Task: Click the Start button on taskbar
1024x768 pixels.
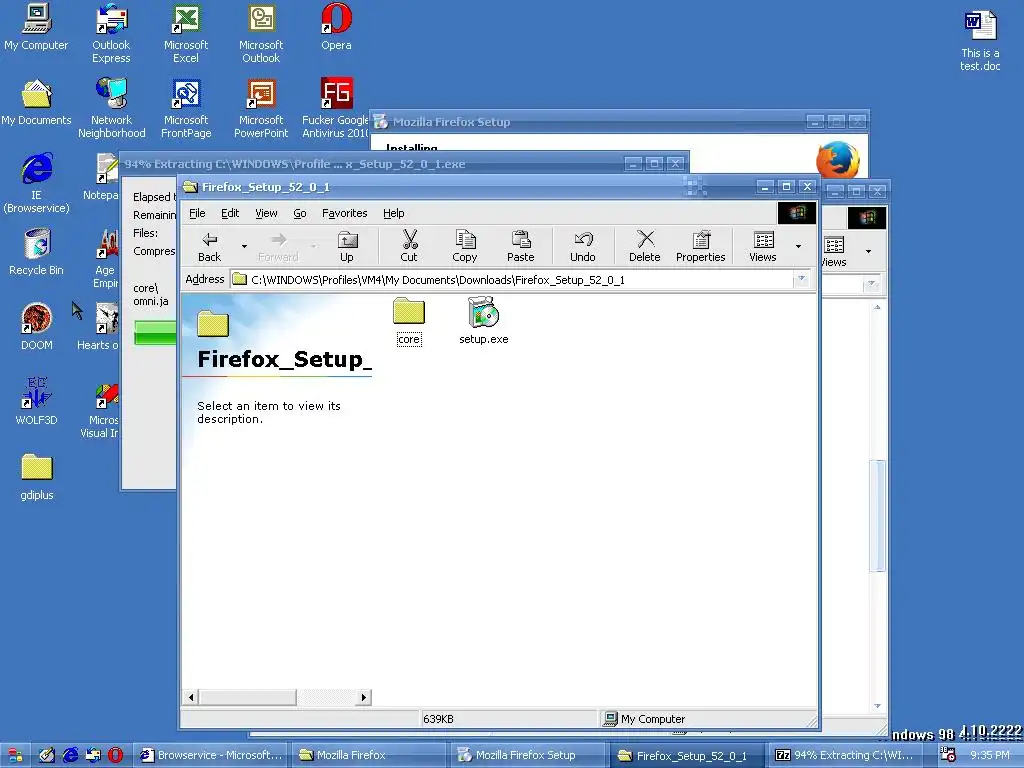Action: coord(14,756)
